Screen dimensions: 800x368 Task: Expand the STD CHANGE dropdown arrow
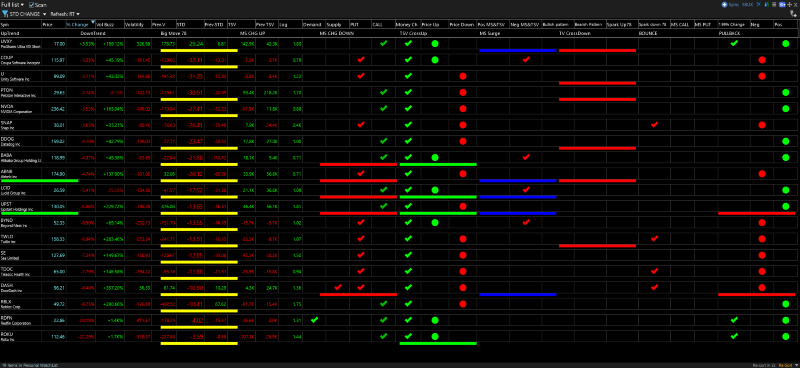[45, 14]
